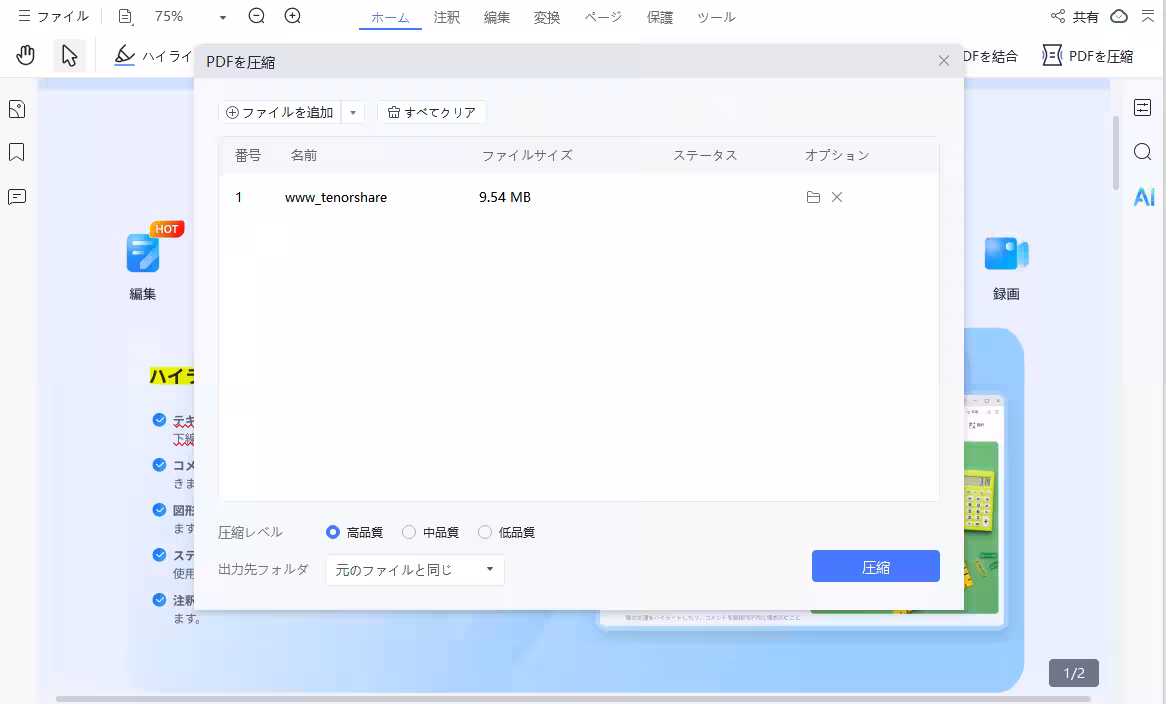Select the 中品質 compression level

[409, 532]
